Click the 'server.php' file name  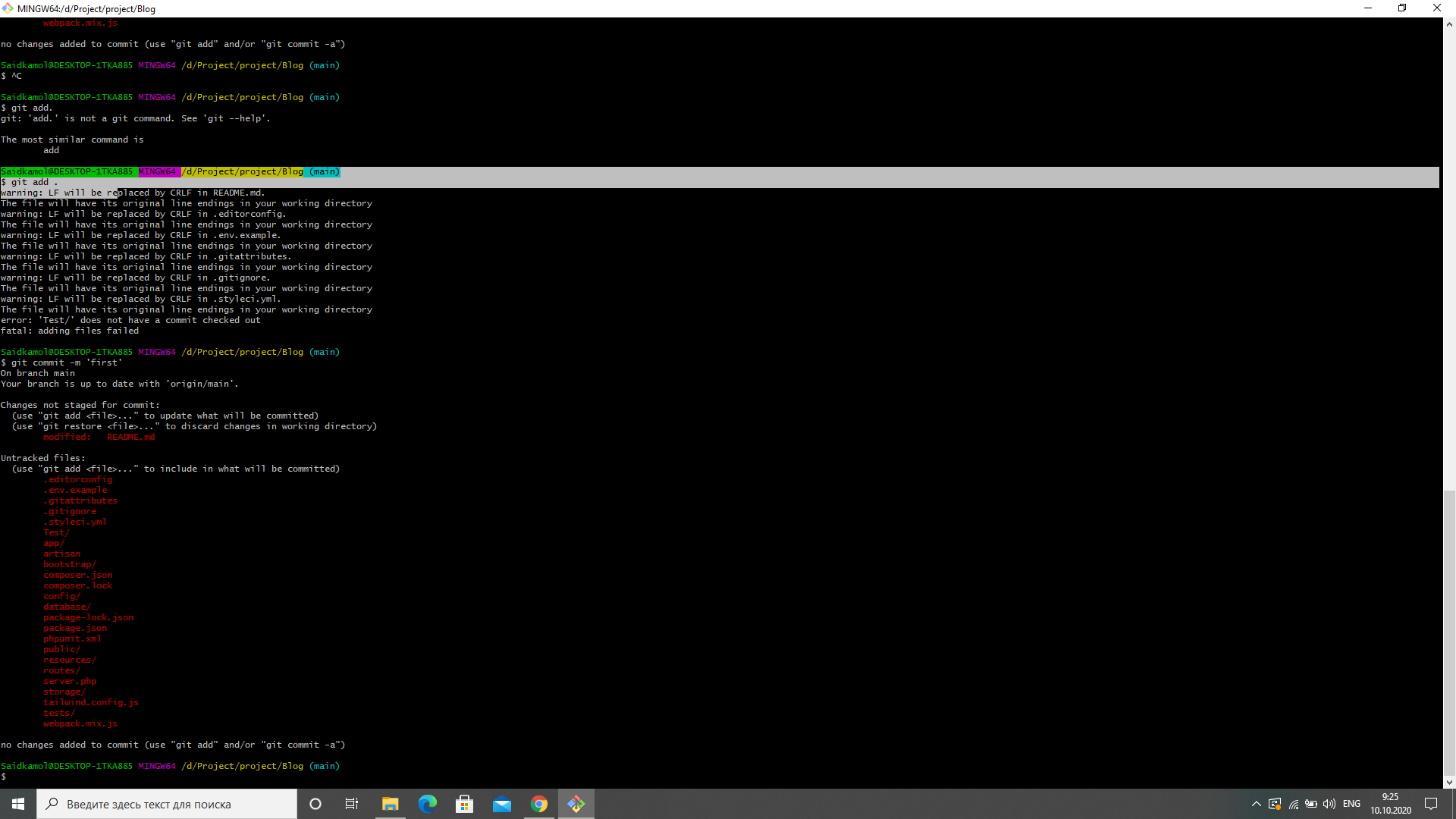[x=70, y=681]
